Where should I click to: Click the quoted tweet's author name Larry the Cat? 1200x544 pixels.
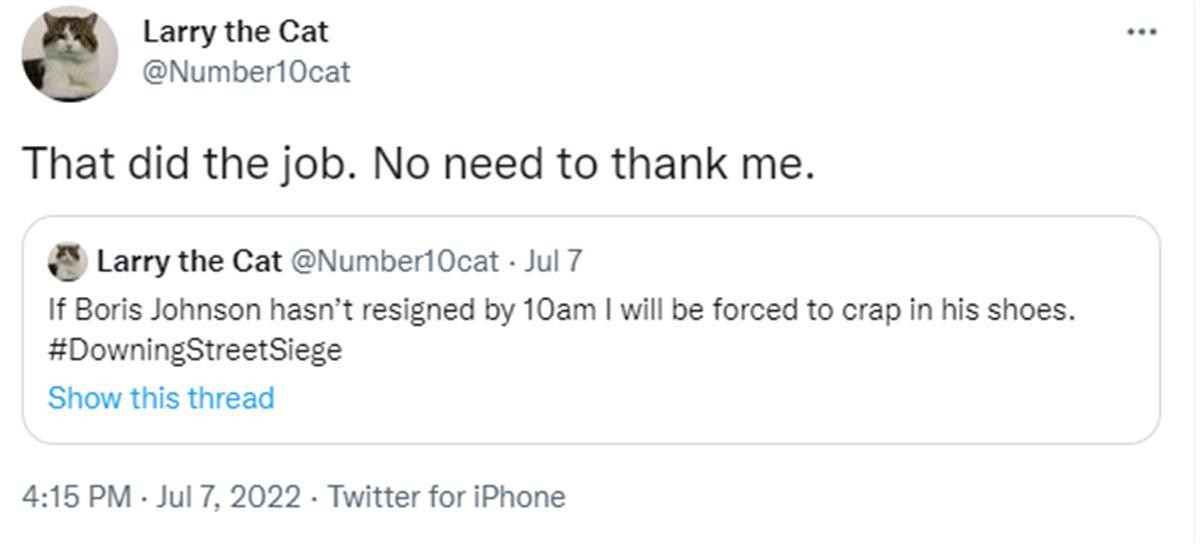[x=189, y=262]
